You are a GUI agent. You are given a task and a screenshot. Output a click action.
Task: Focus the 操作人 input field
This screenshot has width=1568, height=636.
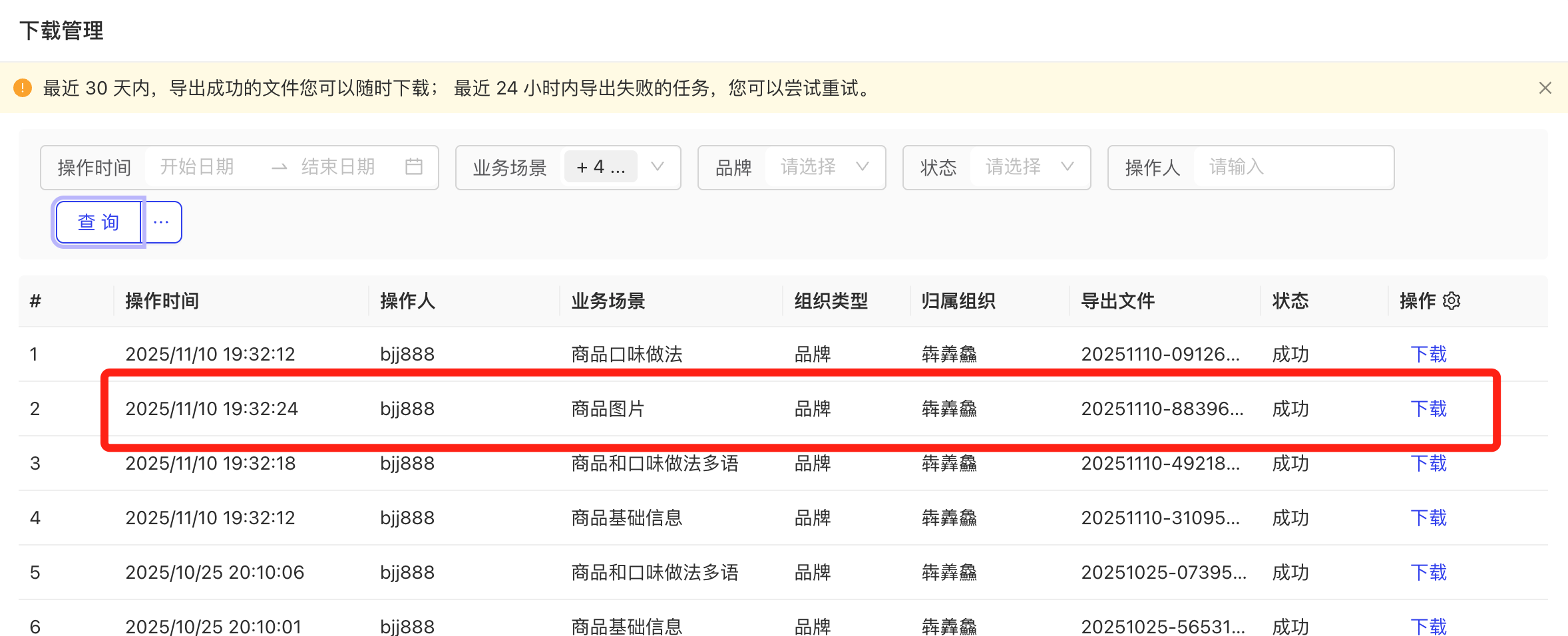pyautogui.click(x=1291, y=166)
